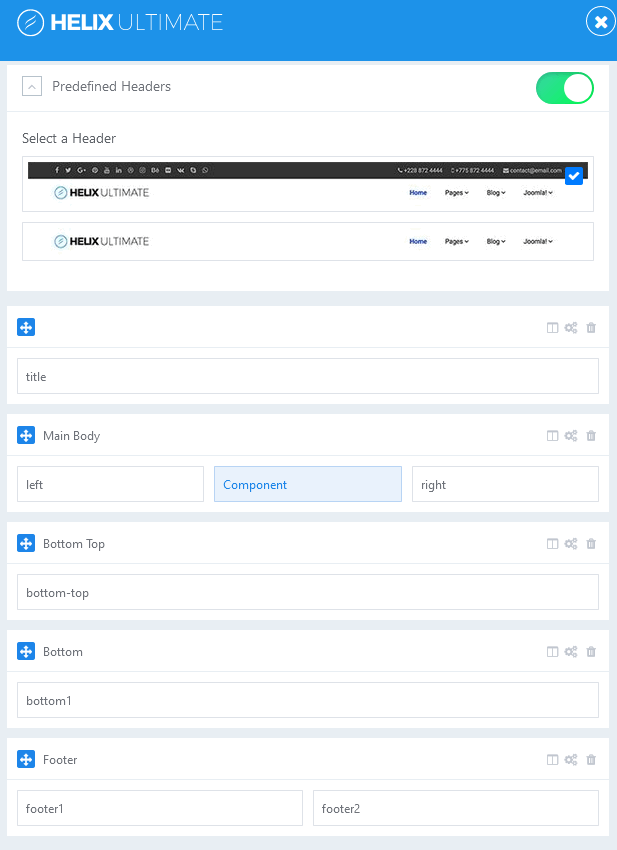This screenshot has width=617, height=850.
Task: Open the settings gear on the Bottom row
Action: 571,651
